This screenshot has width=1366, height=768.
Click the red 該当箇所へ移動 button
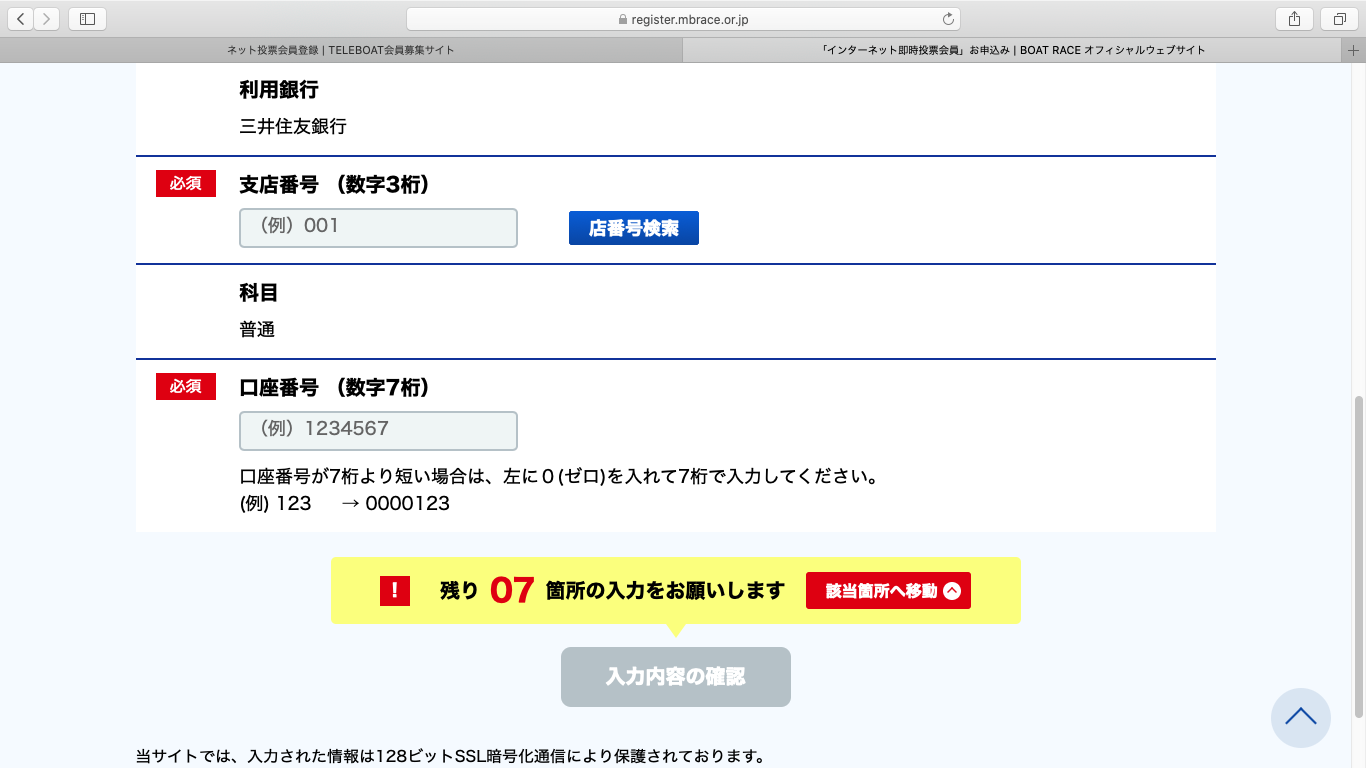(888, 591)
